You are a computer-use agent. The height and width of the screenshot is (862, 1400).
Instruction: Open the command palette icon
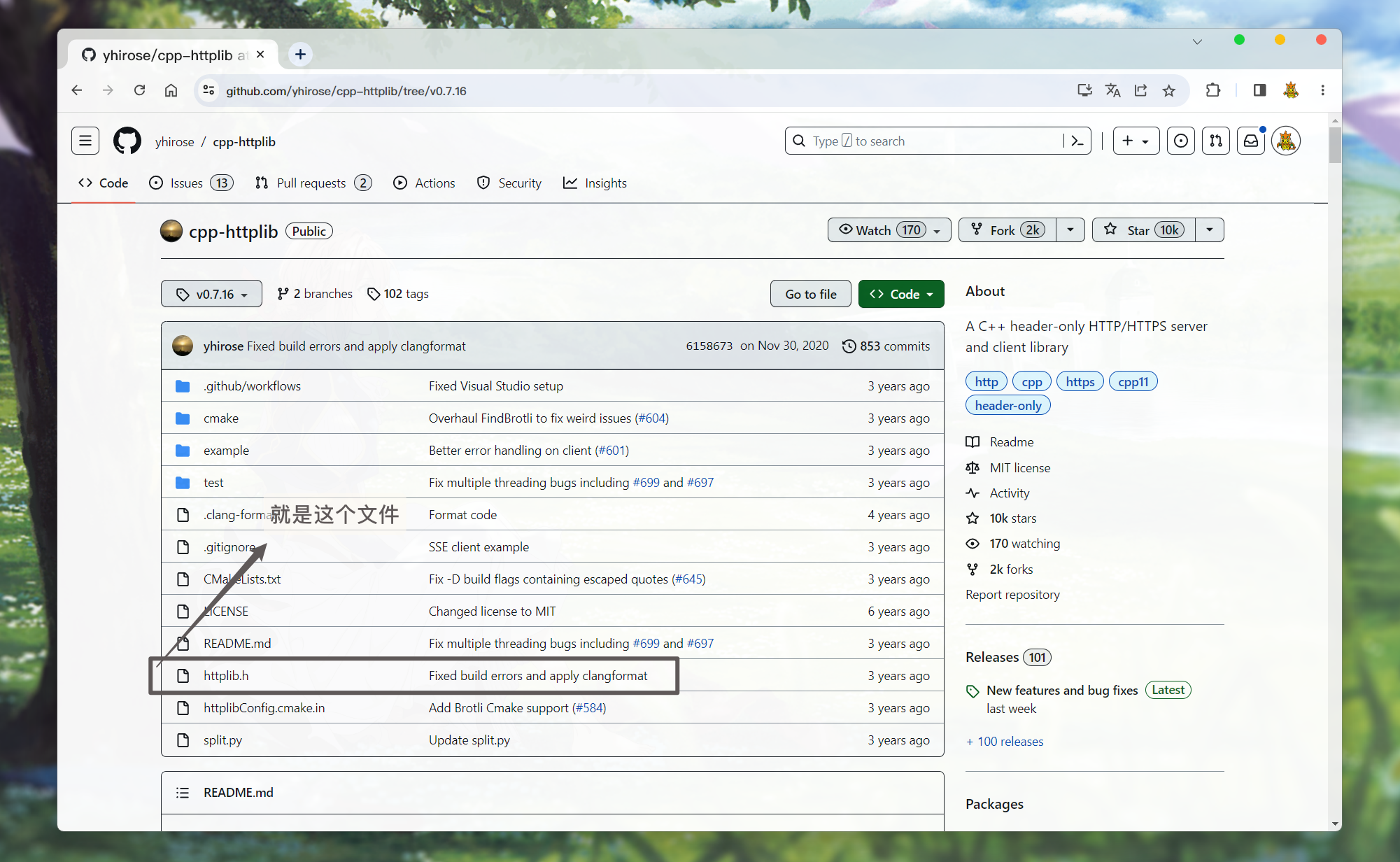pos(1077,141)
